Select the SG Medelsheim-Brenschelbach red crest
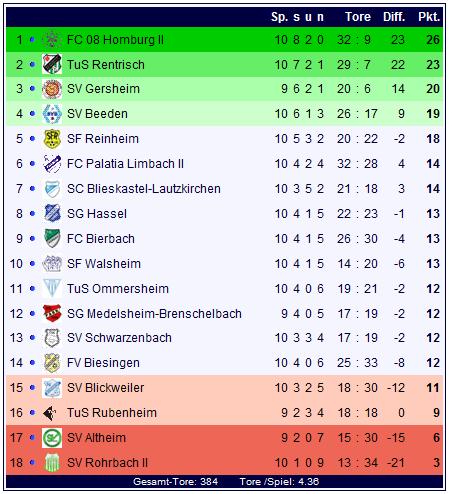Viewport: 449px width, 494px height. coord(52,313)
